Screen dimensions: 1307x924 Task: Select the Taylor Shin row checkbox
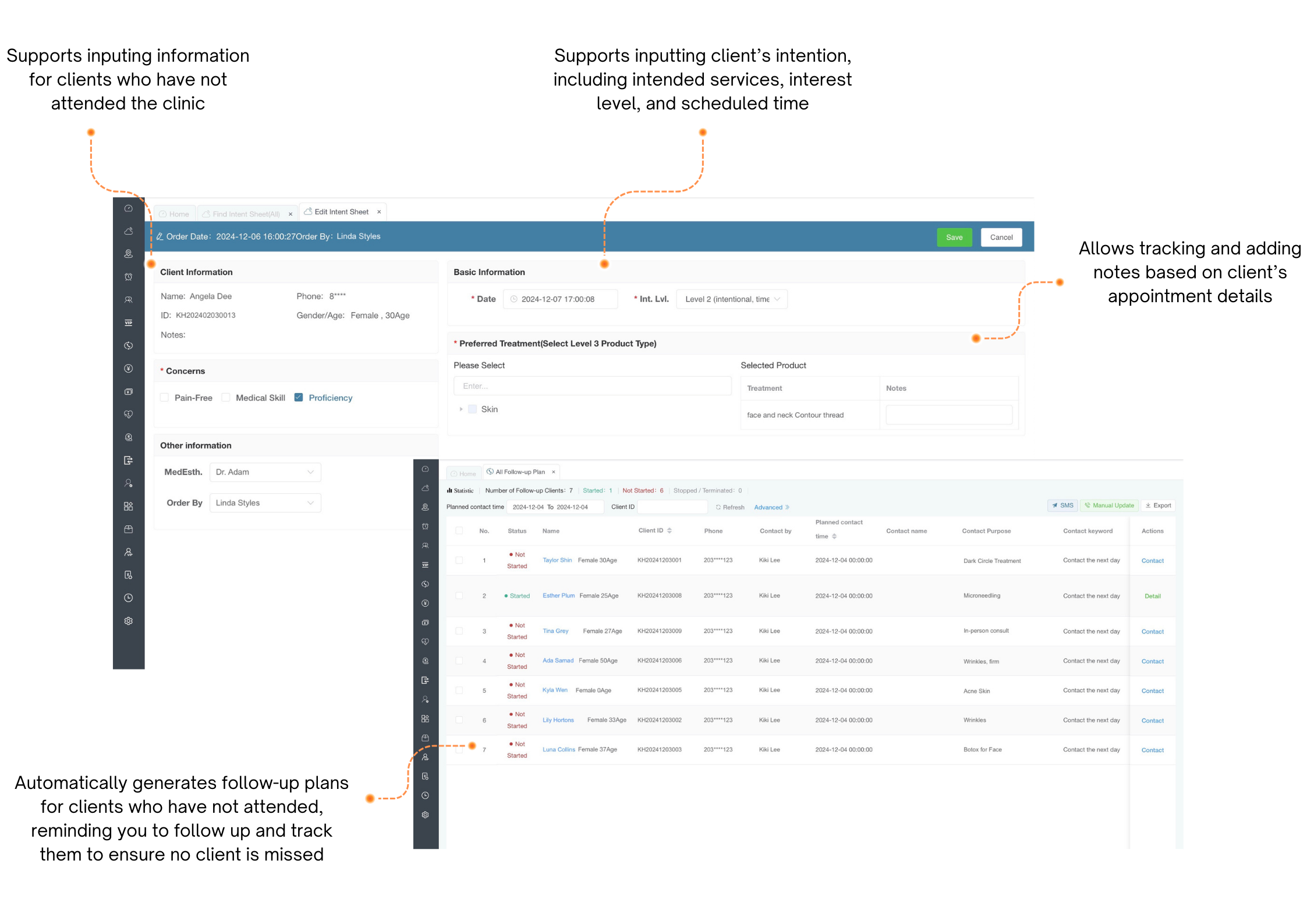[459, 560]
